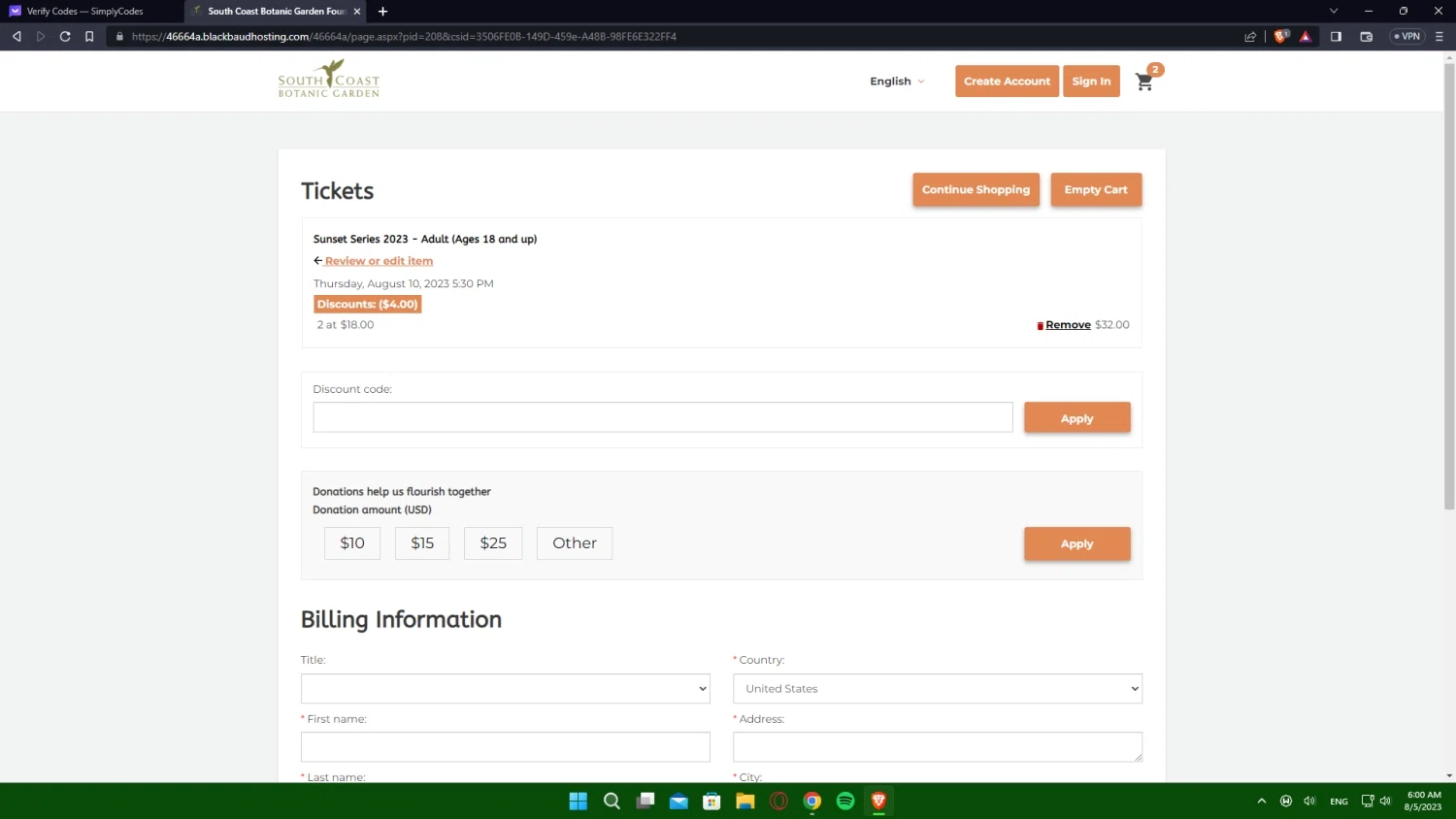Open Google Chrome from taskbar
Screen dimensions: 1456x819
pyautogui.click(x=812, y=801)
